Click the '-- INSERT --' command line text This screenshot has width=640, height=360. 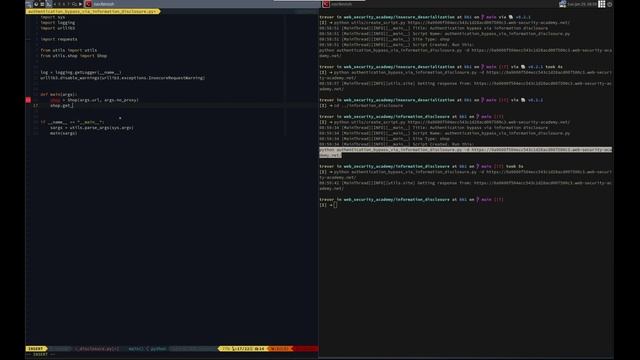pos(40,354)
